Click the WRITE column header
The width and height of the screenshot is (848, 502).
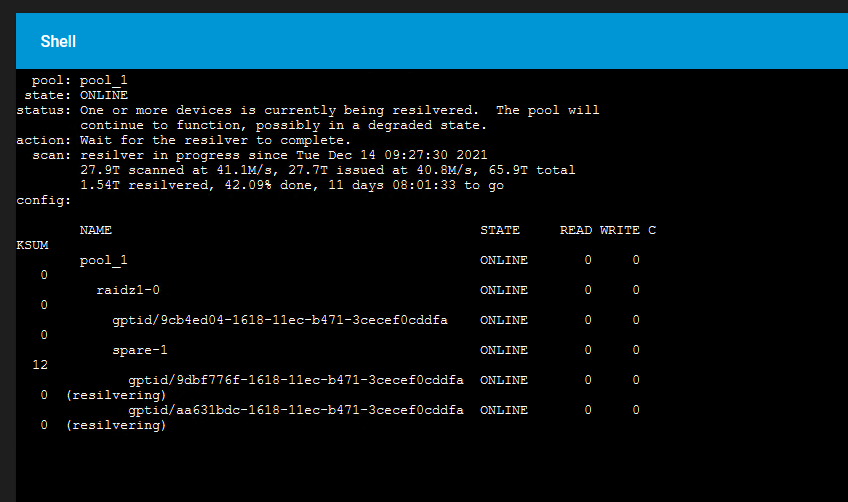620,230
